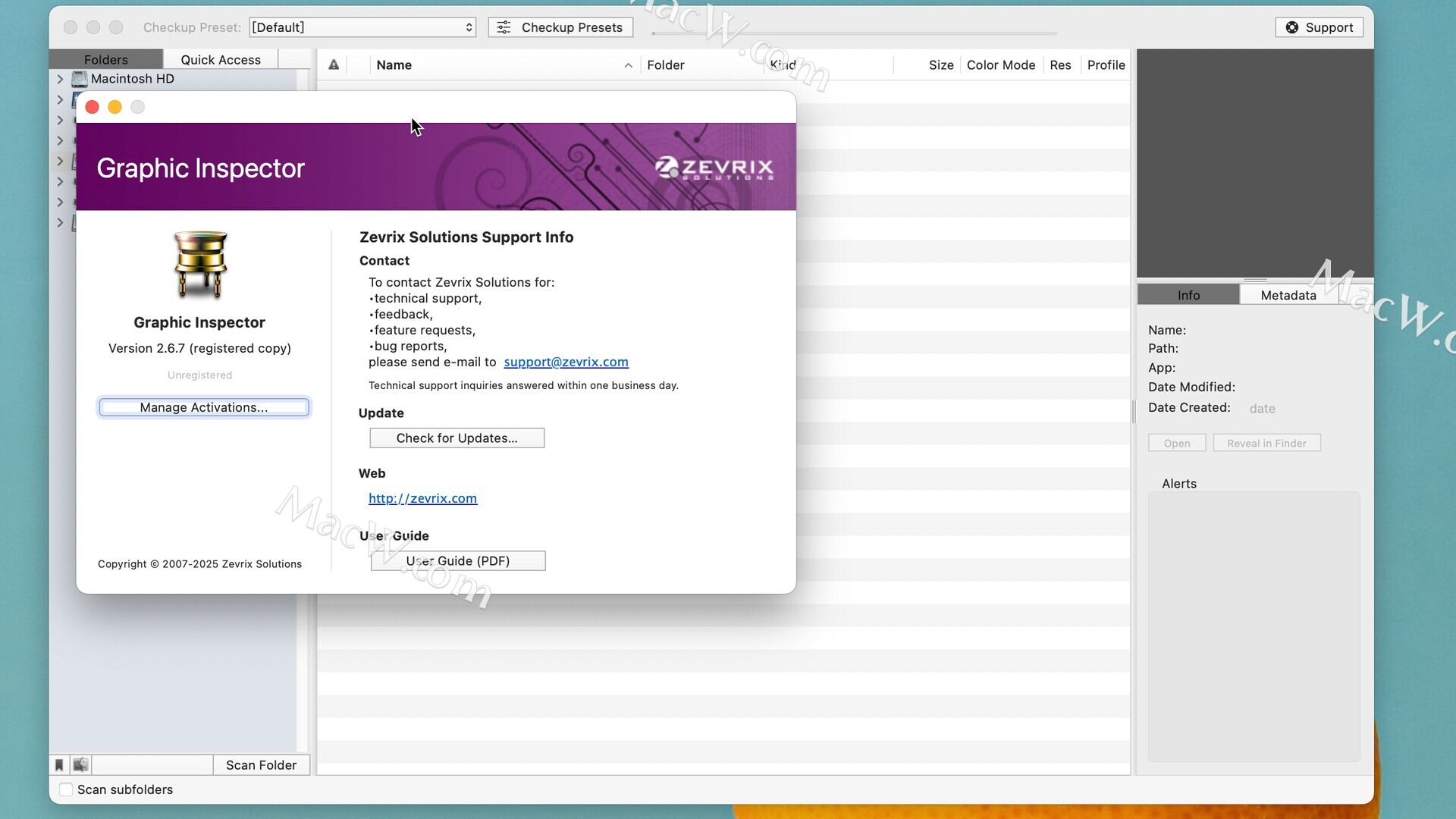Click the Scan Folder button
The width and height of the screenshot is (1456, 819).
261,765
